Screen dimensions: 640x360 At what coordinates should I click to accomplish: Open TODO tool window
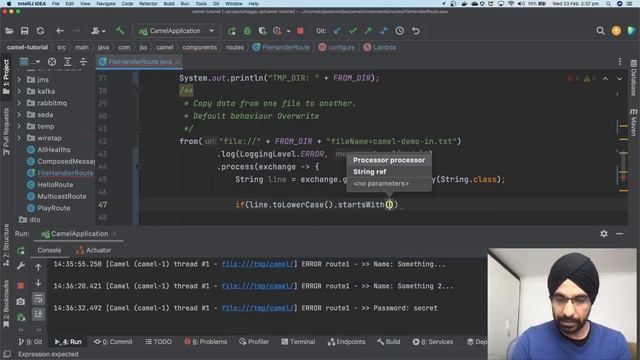click(158, 342)
